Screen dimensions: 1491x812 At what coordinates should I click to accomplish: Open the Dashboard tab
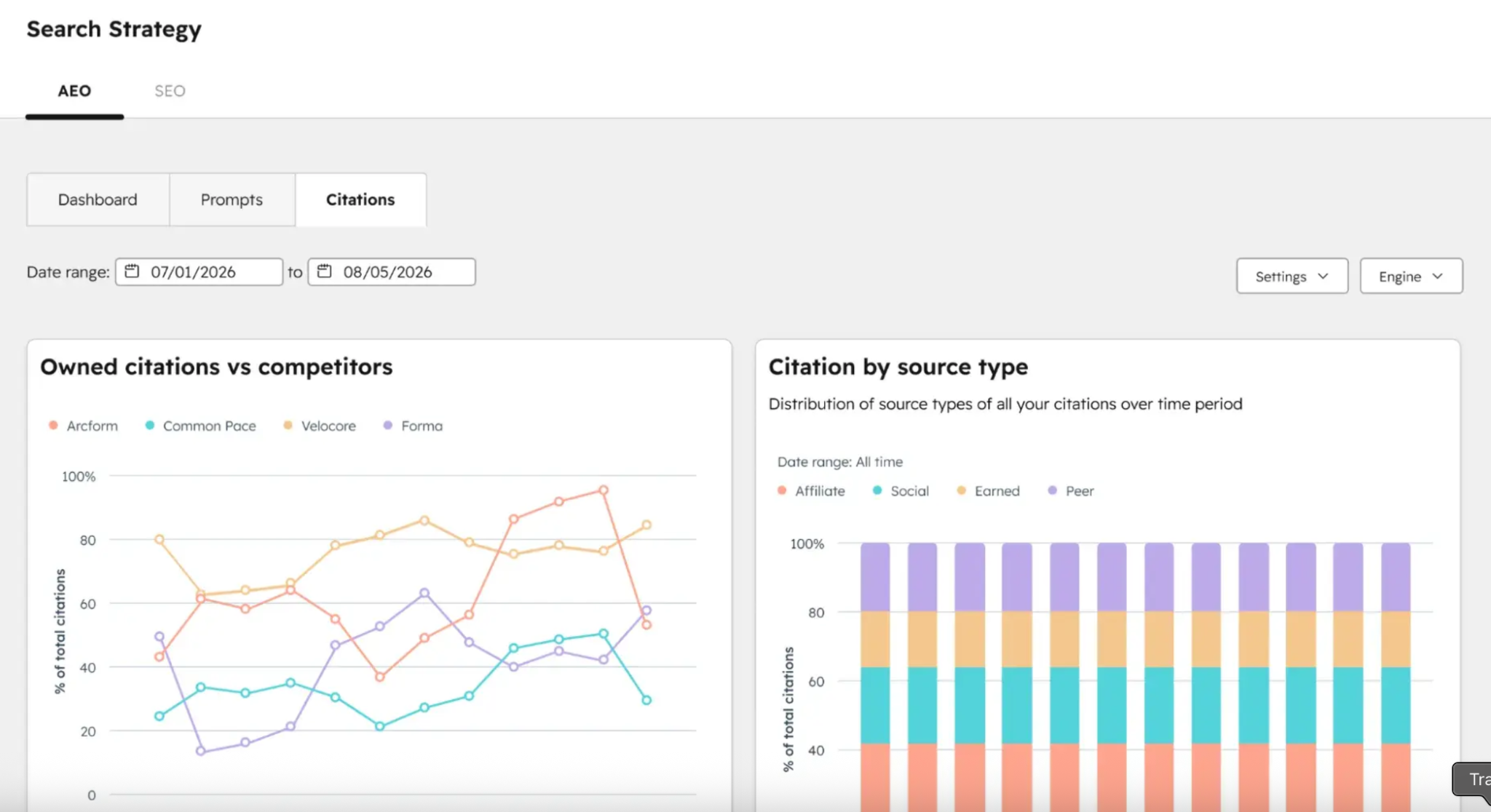coord(98,199)
